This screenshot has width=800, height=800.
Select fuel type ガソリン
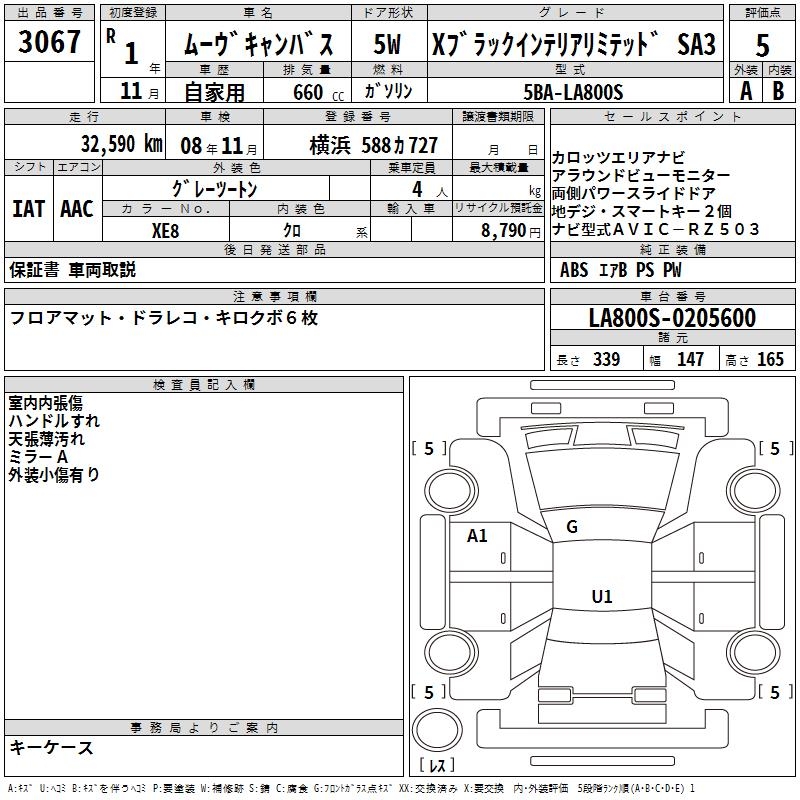(x=388, y=91)
